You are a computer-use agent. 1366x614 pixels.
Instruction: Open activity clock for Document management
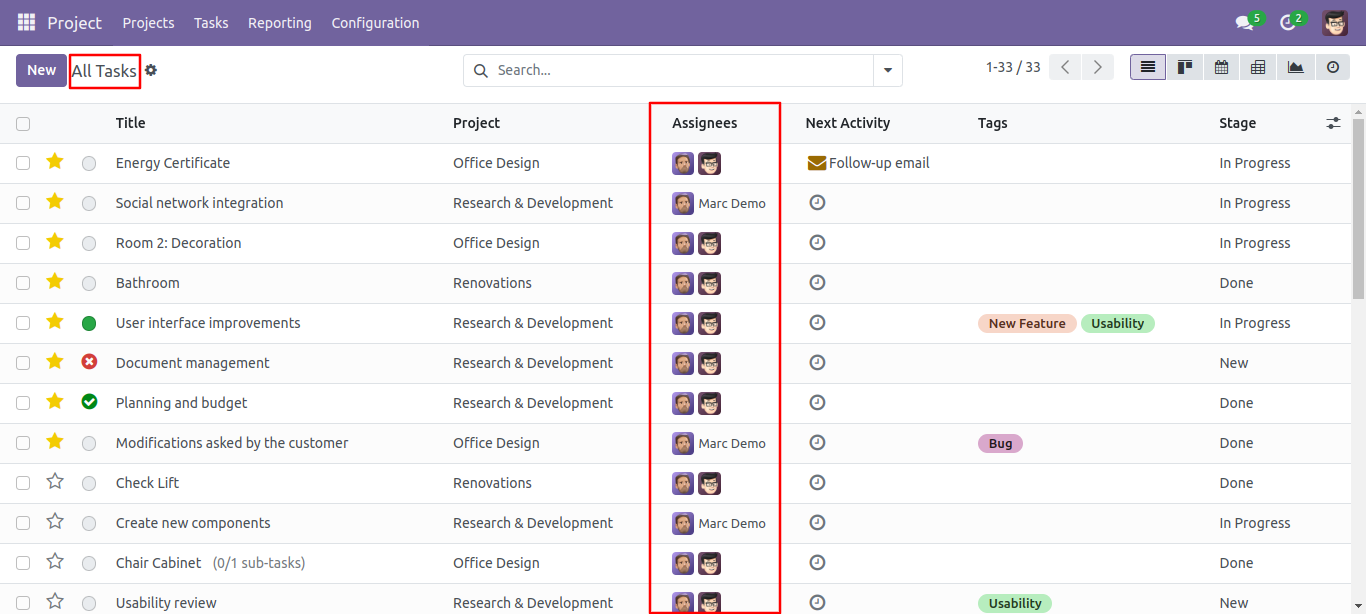(817, 362)
